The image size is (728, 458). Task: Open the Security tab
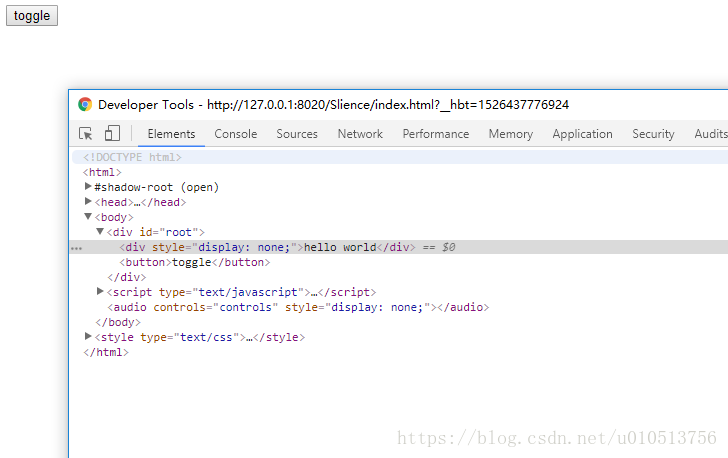pos(653,134)
